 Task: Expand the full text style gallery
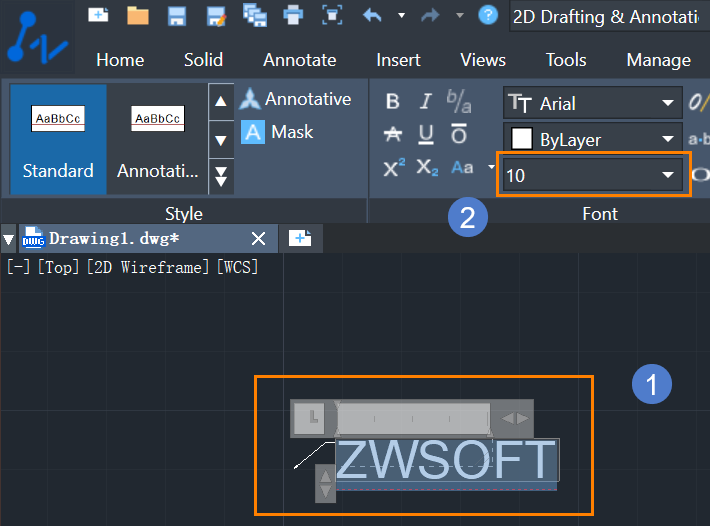click(x=221, y=177)
